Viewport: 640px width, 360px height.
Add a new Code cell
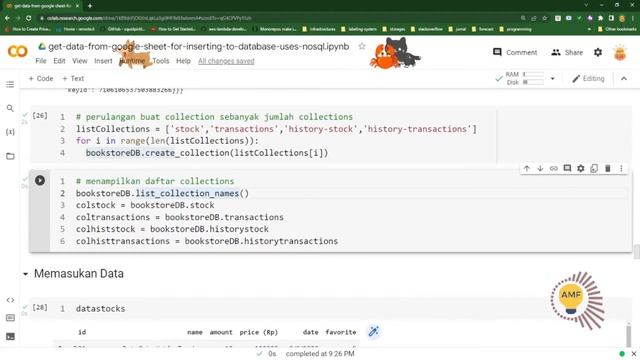[x=41, y=78]
